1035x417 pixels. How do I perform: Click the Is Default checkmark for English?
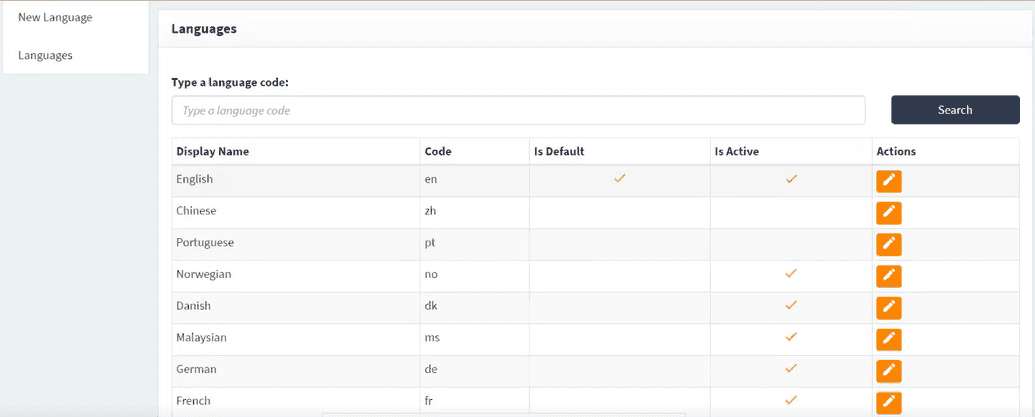tap(619, 178)
